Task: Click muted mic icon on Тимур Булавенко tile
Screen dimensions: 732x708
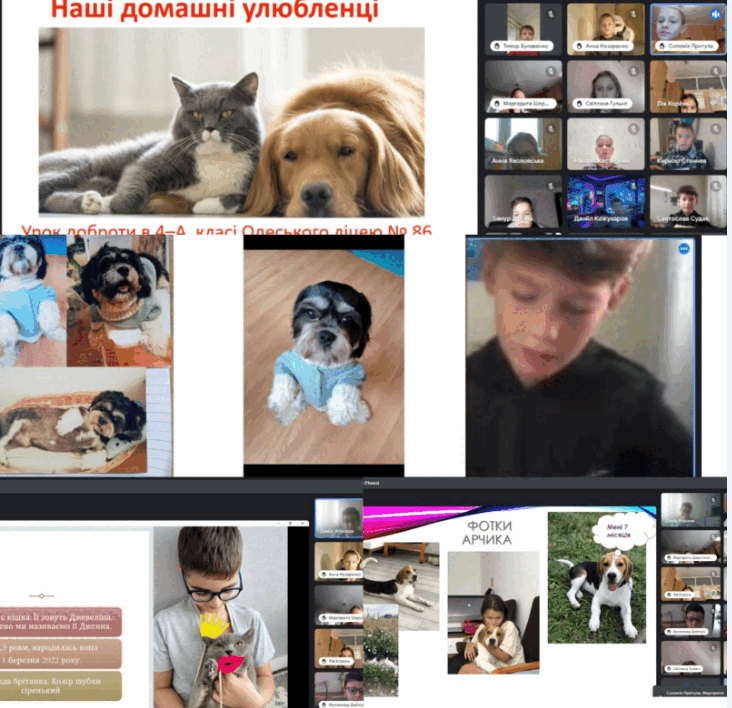Action: point(551,14)
